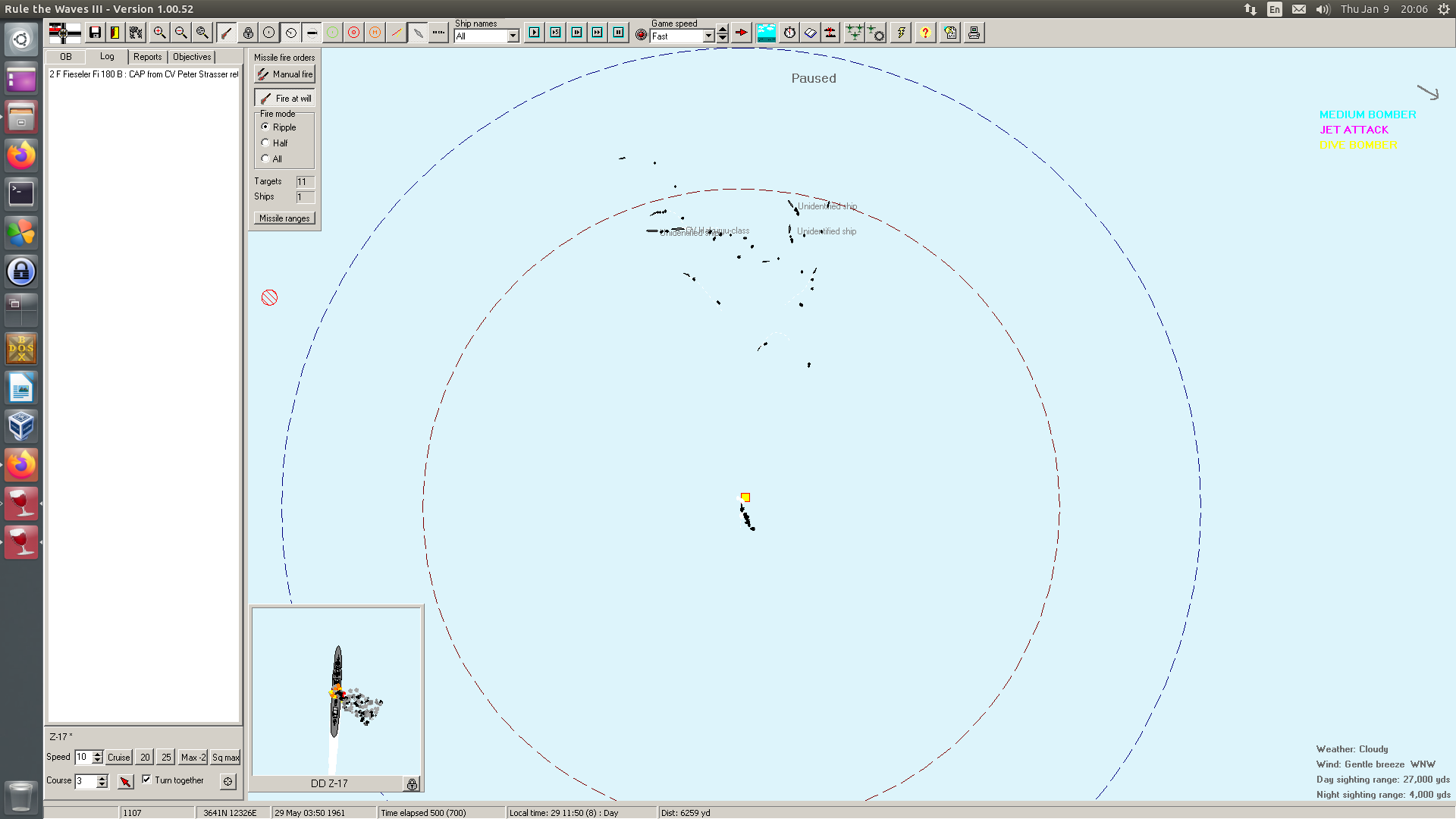The image size is (1456, 819).
Task: Select the yellow-marked ship on the map
Action: [x=745, y=497]
